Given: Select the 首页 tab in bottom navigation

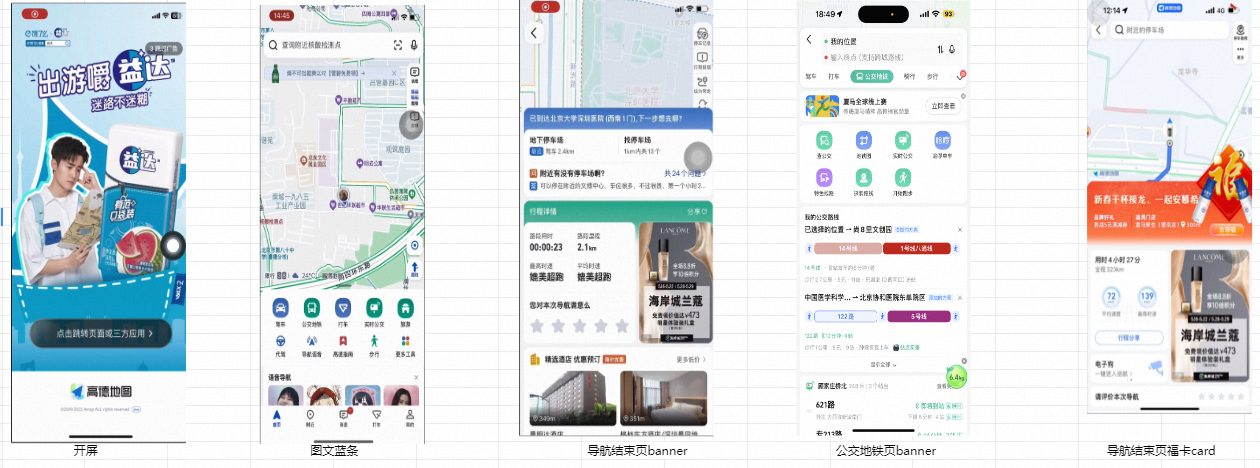Looking at the screenshot, I should tap(277, 418).
